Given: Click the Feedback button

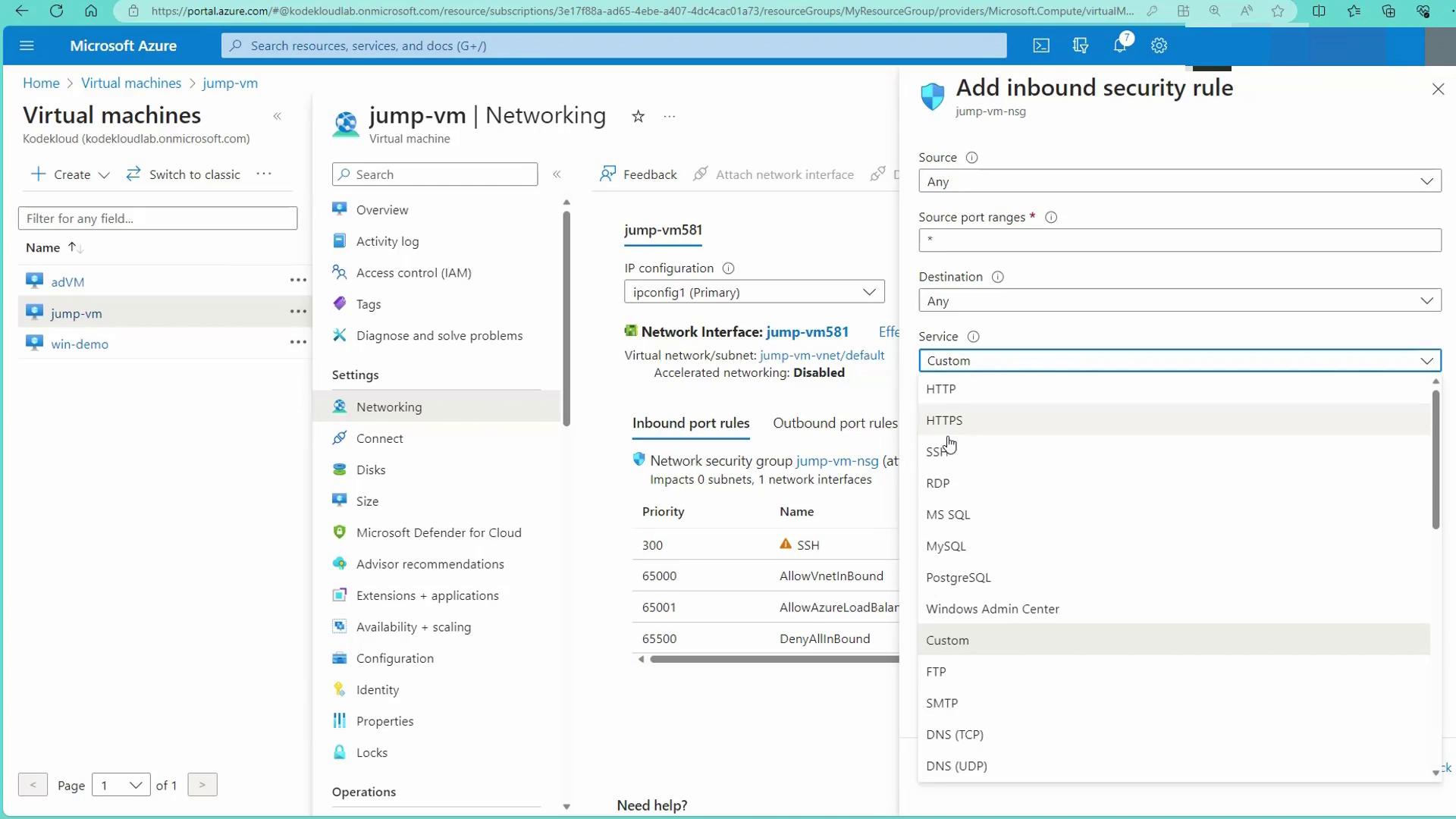Looking at the screenshot, I should tap(638, 174).
